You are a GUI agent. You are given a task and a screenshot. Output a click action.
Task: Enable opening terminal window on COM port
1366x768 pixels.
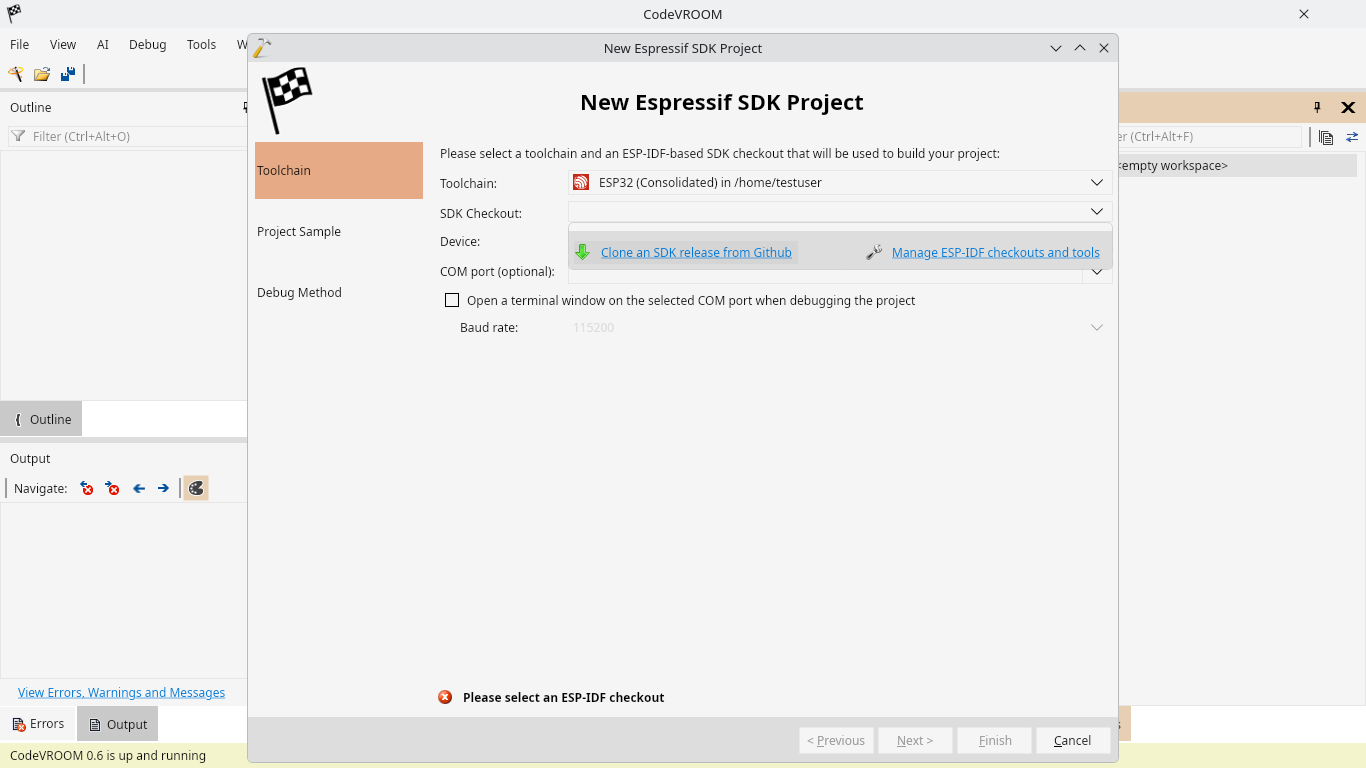click(x=452, y=300)
